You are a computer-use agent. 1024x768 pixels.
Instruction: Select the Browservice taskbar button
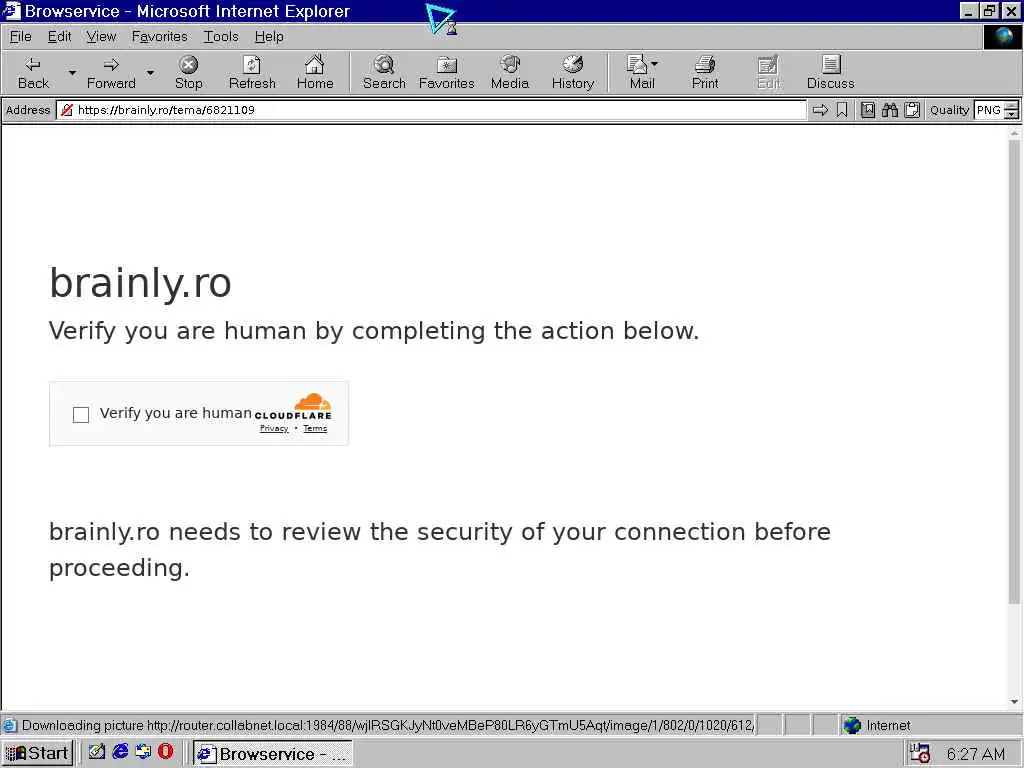tap(273, 754)
